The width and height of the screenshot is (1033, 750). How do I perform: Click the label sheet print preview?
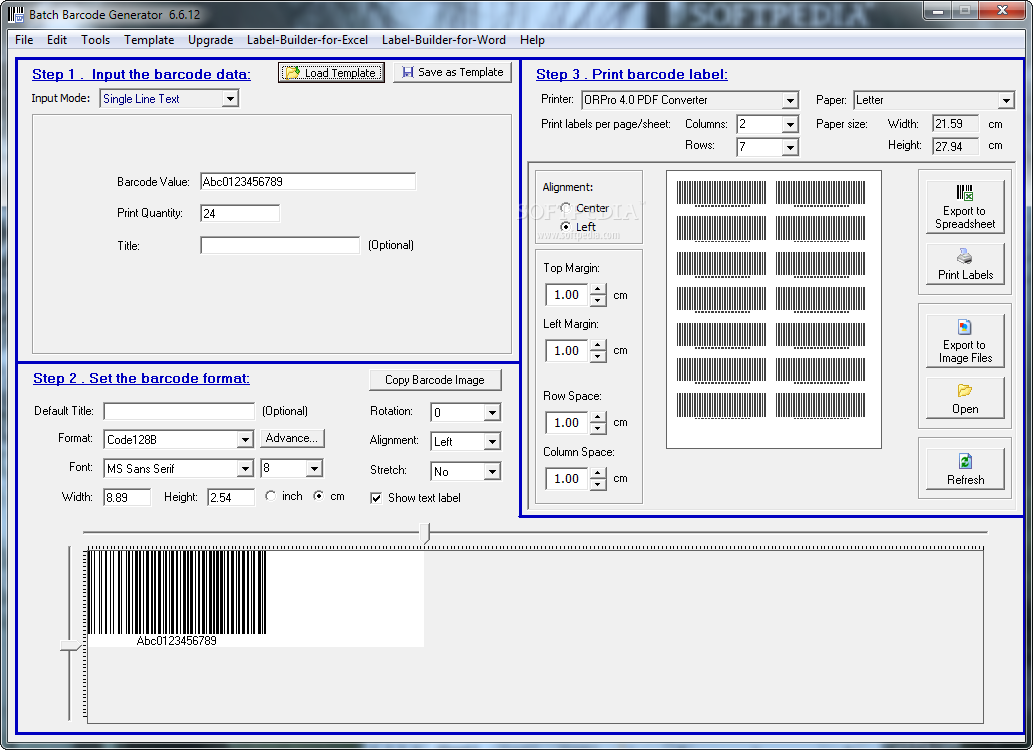(x=773, y=310)
